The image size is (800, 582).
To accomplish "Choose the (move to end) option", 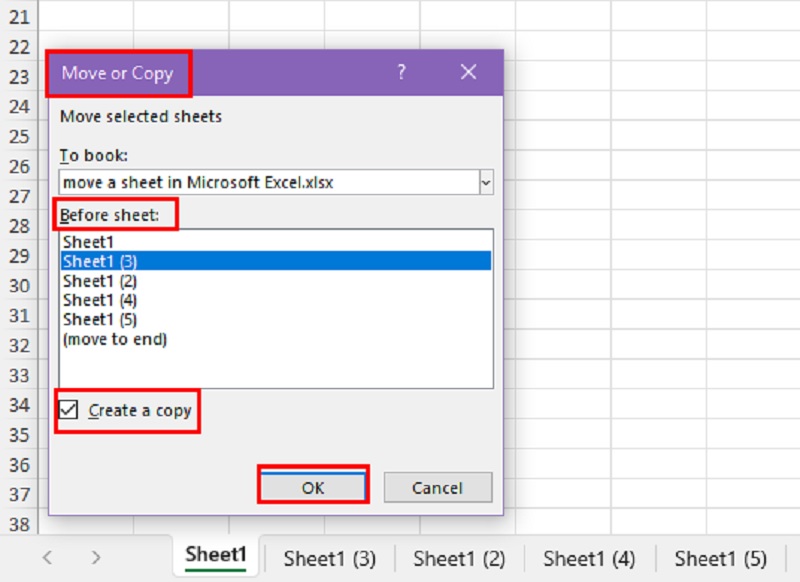I will pyautogui.click(x=114, y=339).
